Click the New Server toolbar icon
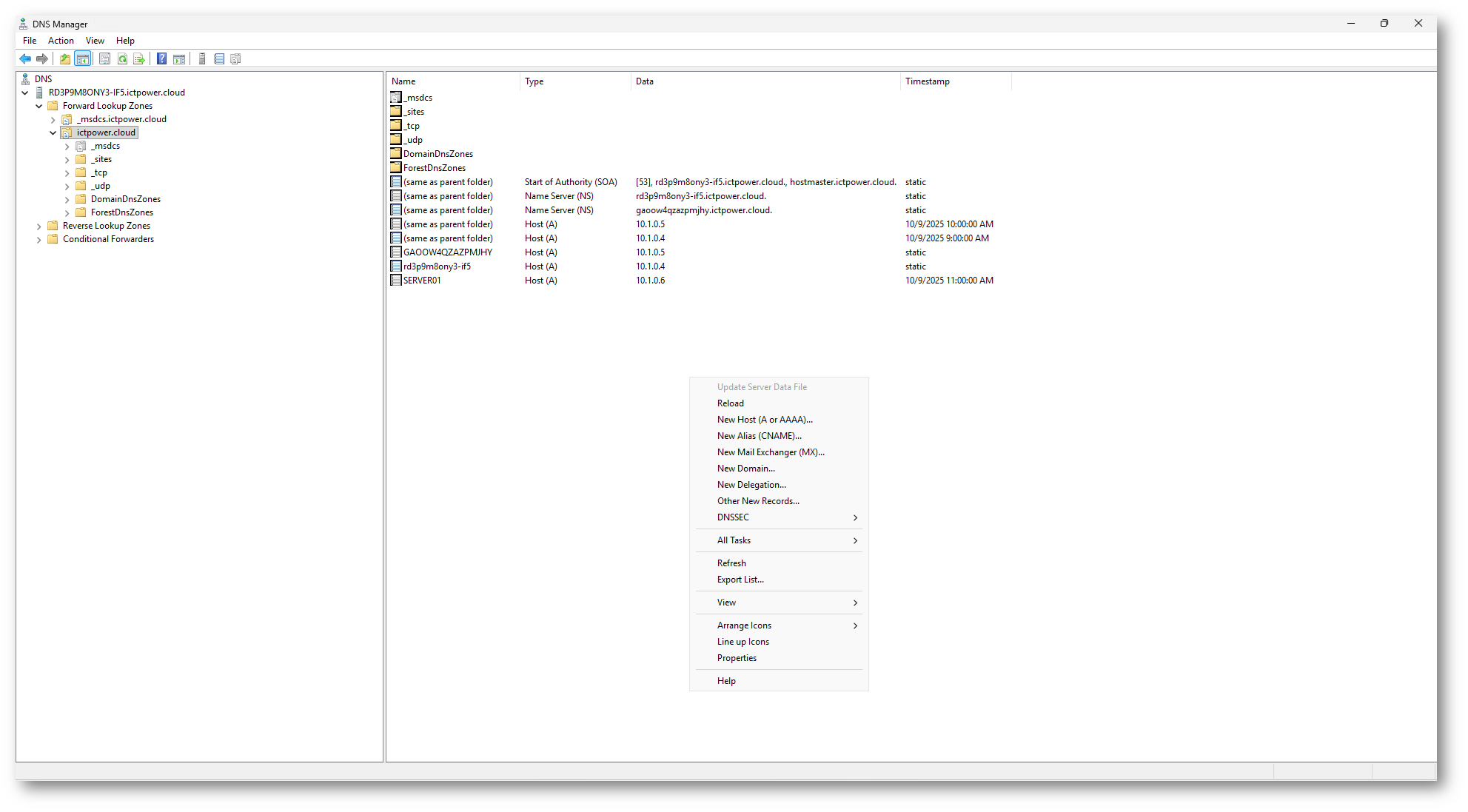This screenshot has width=1468, height=812. pos(202,59)
